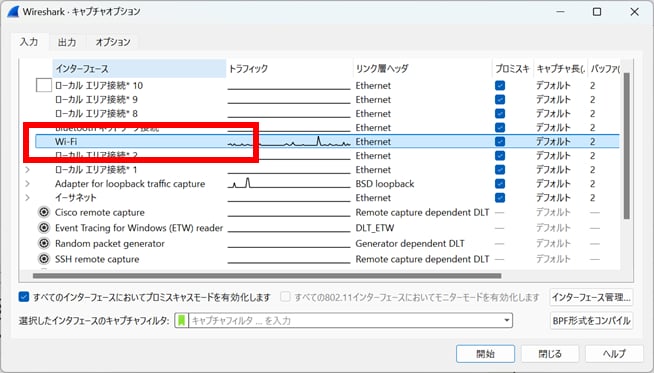Select the Wi-Fi interface row
Screen dimensions: 654x373
click(327, 141)
